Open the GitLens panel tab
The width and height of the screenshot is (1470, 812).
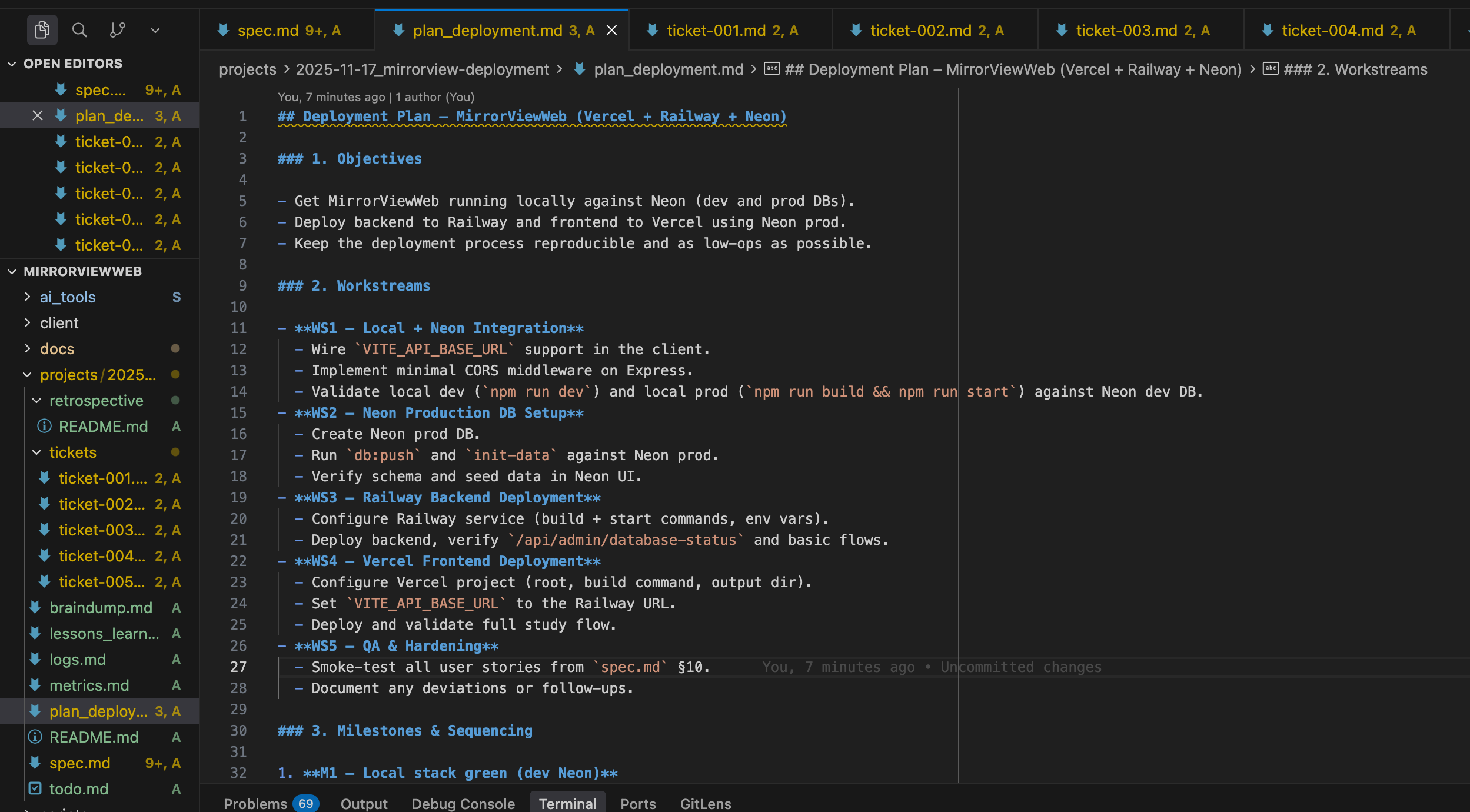click(x=705, y=803)
